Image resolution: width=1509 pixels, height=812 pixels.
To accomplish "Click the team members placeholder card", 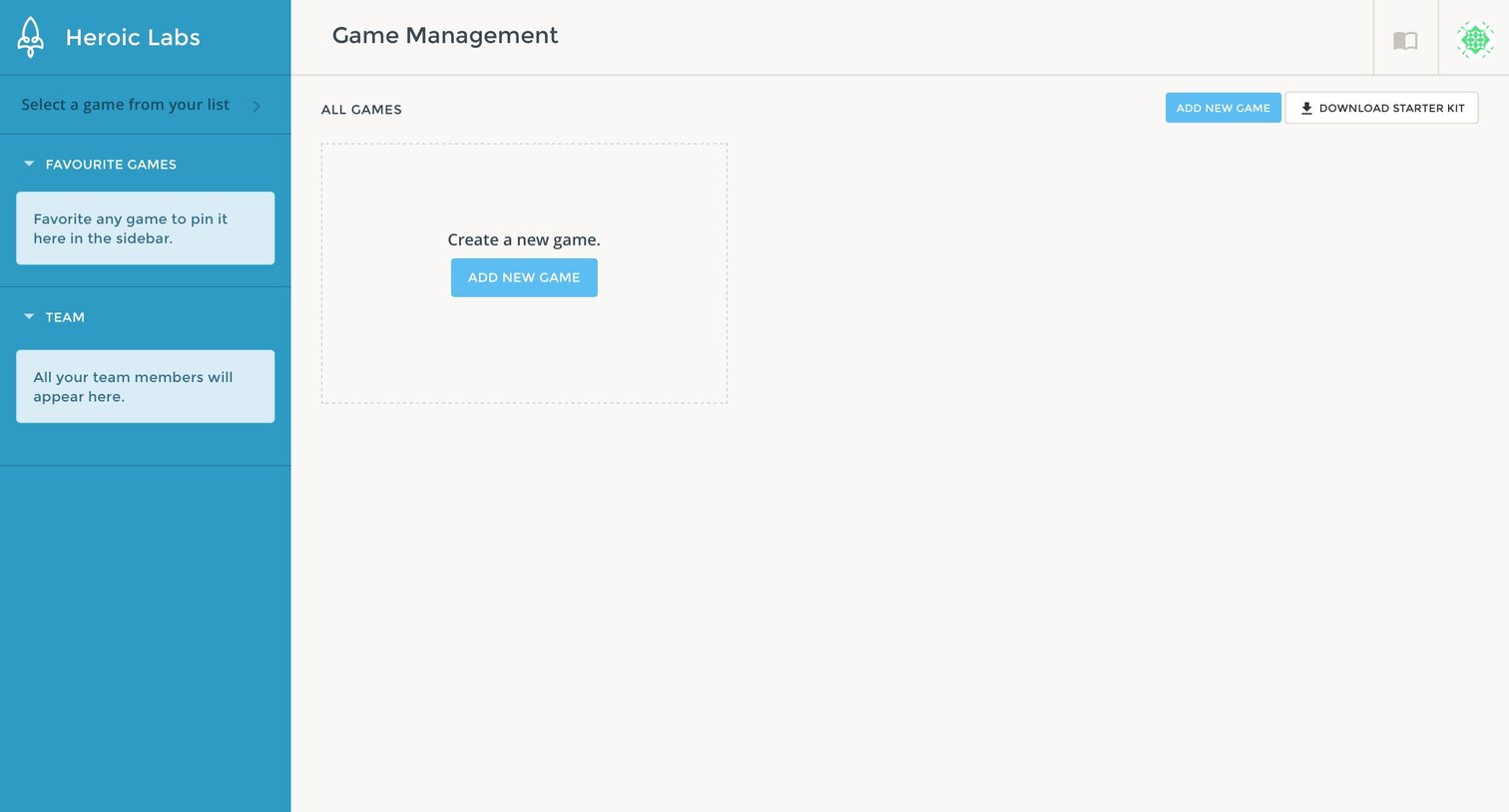I will 145,386.
